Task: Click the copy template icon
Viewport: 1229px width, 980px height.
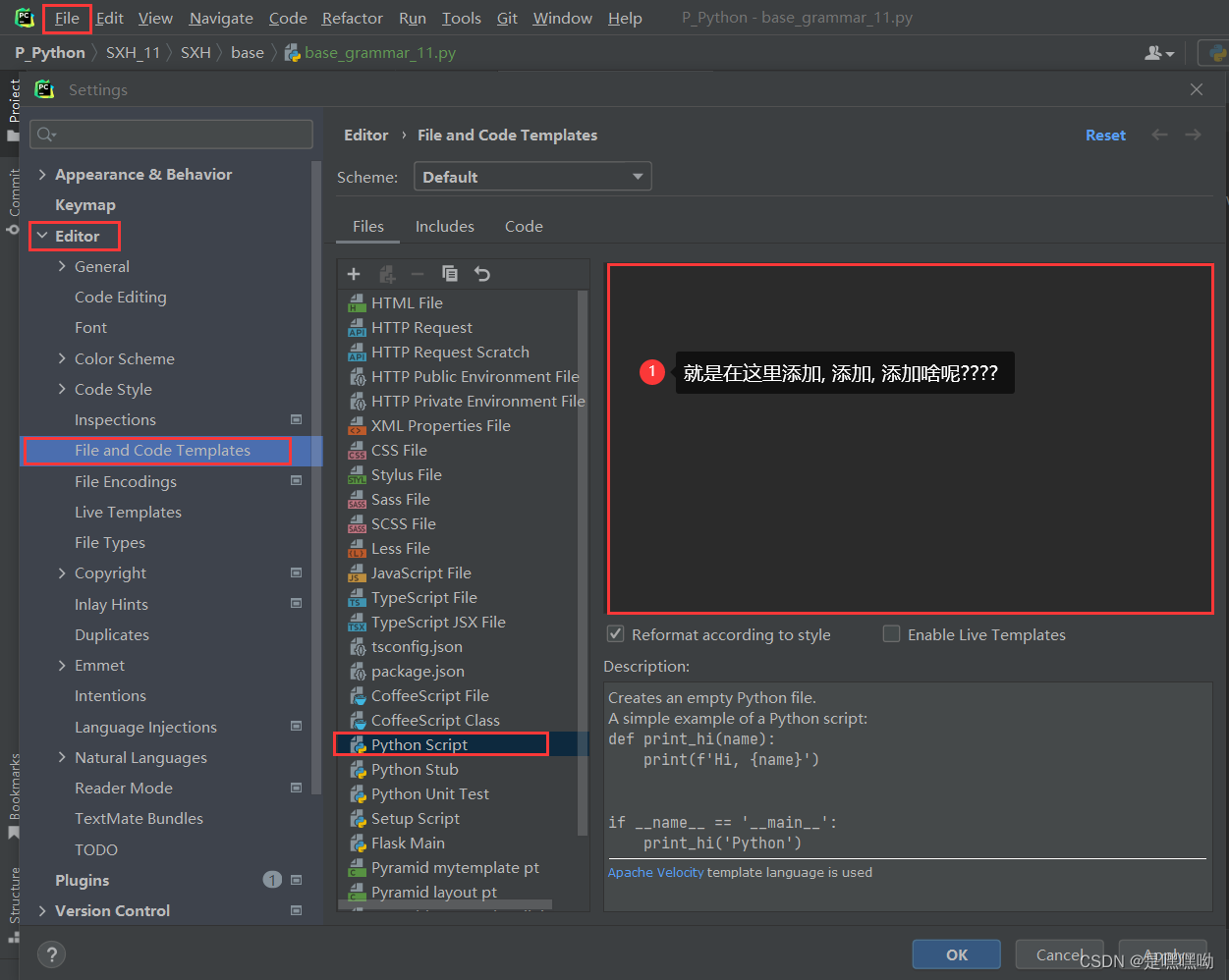Action: [x=450, y=274]
